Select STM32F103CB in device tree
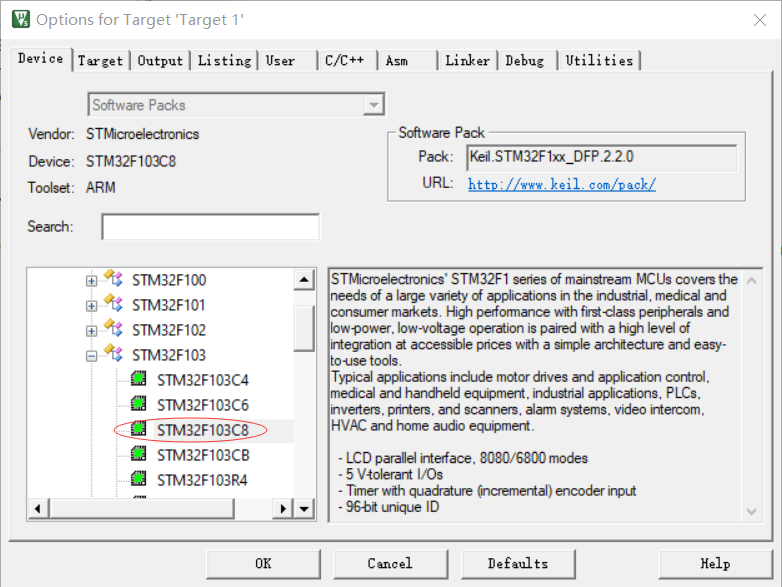 click(x=203, y=455)
